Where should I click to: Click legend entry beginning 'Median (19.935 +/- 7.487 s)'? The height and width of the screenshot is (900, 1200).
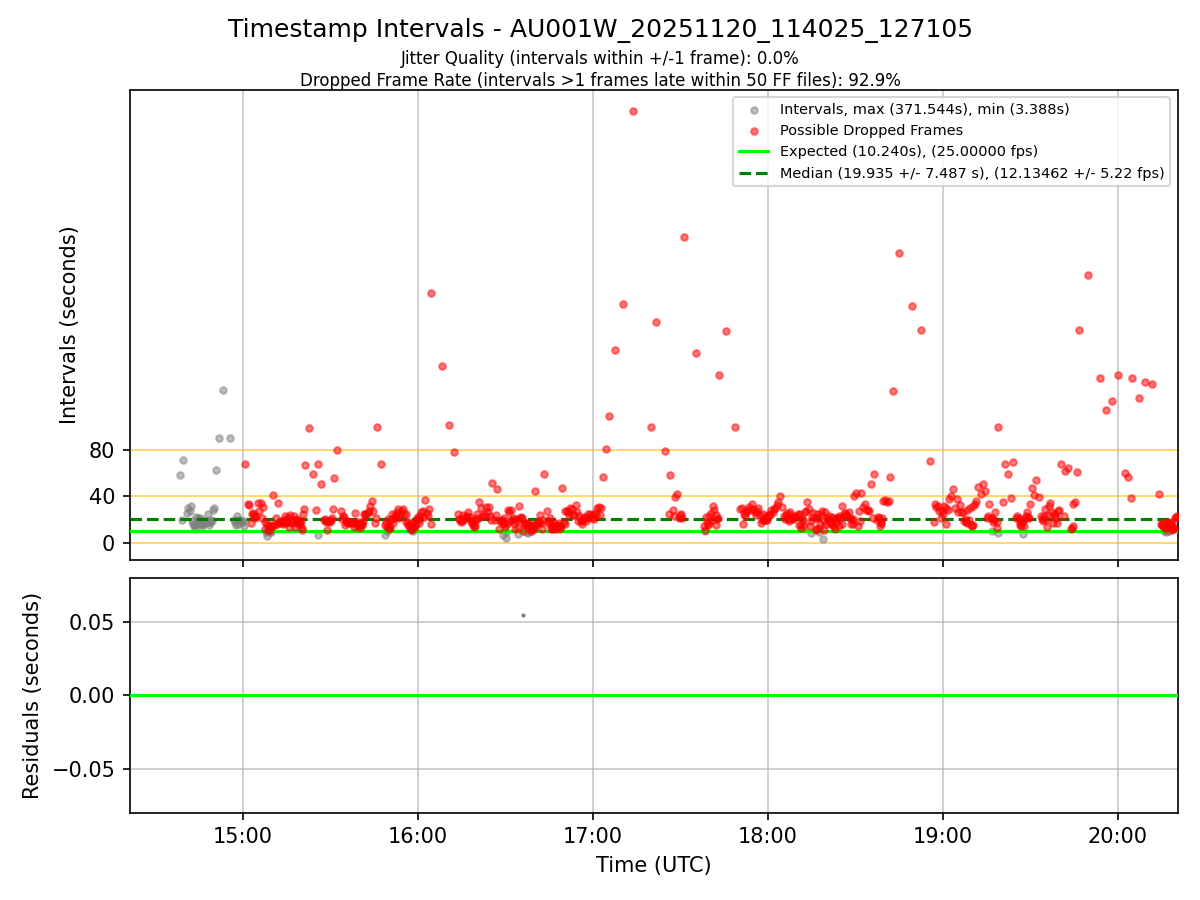pos(972,173)
